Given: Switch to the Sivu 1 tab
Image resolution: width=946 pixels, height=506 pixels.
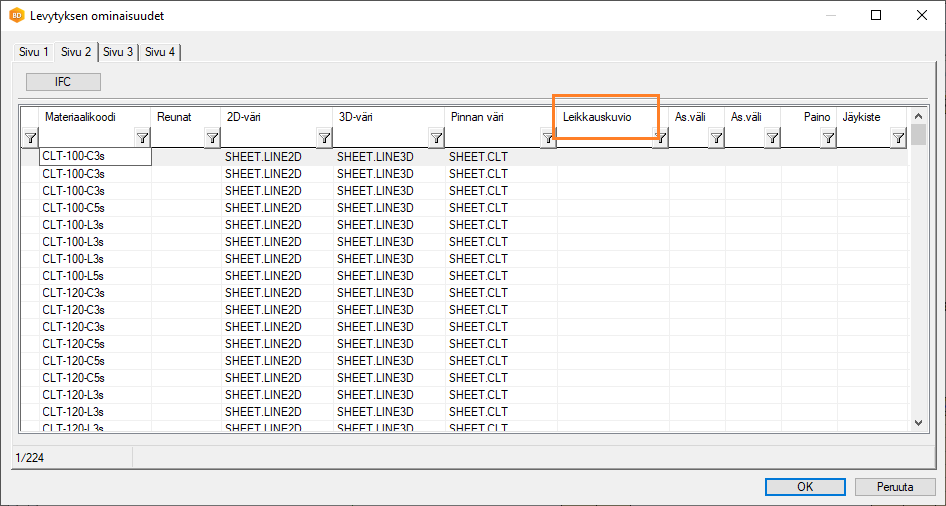Looking at the screenshot, I should [33, 52].
